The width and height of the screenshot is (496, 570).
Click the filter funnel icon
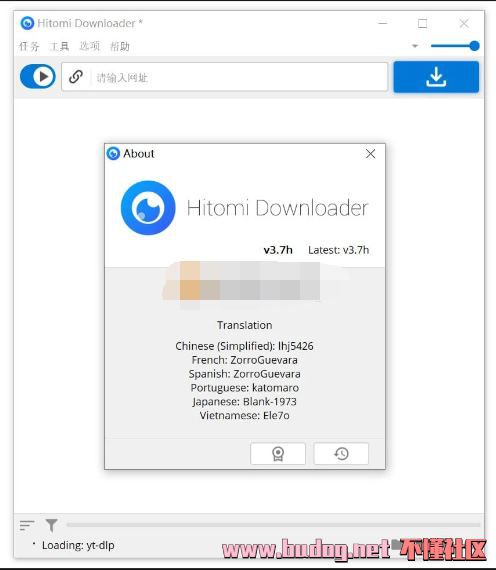[x=51, y=525]
